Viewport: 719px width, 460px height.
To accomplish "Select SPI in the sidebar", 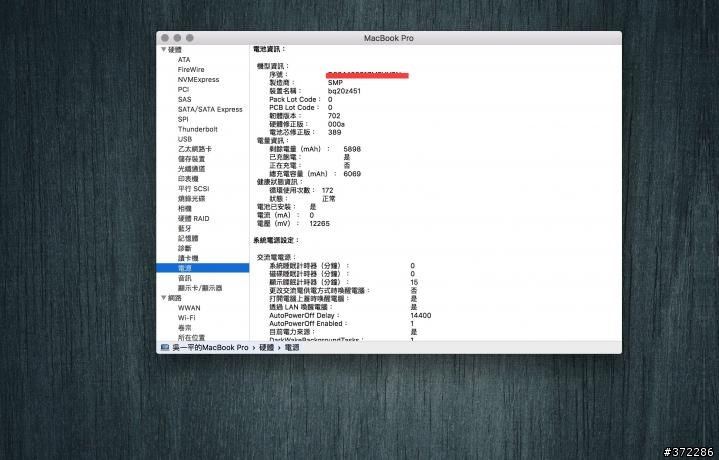I will [183, 119].
